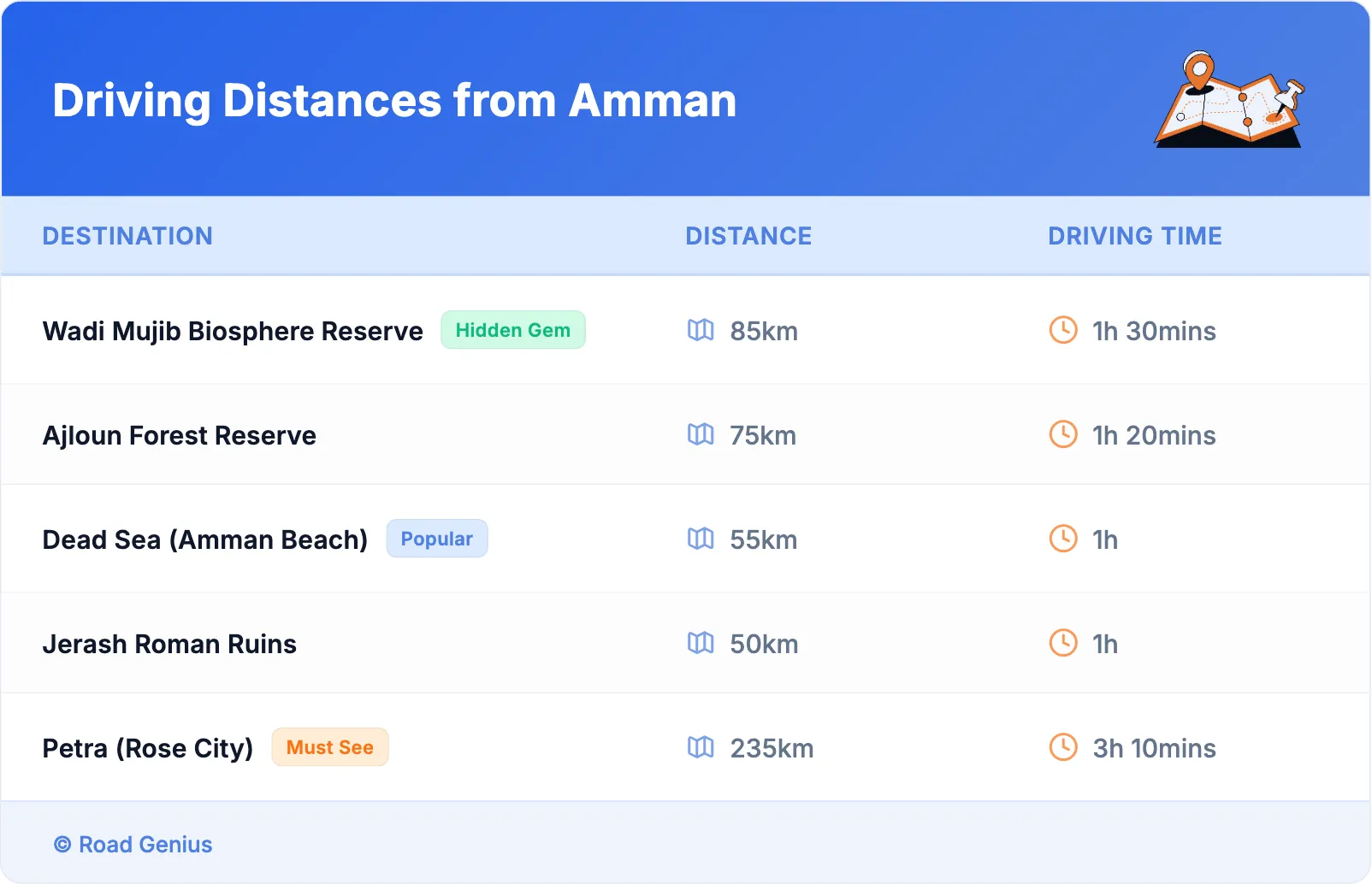Click the Driving Distances from Amman title
1372x884 pixels.
(394, 101)
